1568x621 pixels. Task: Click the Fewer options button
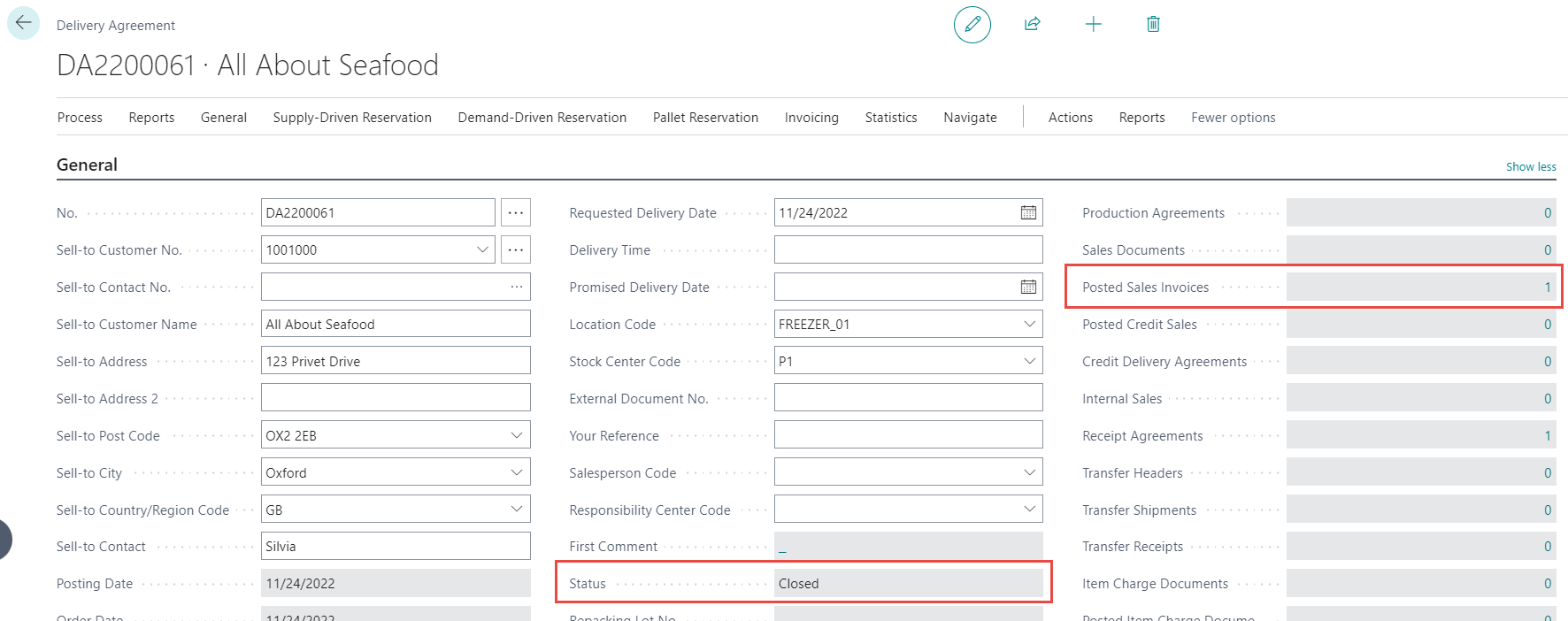pos(1233,118)
